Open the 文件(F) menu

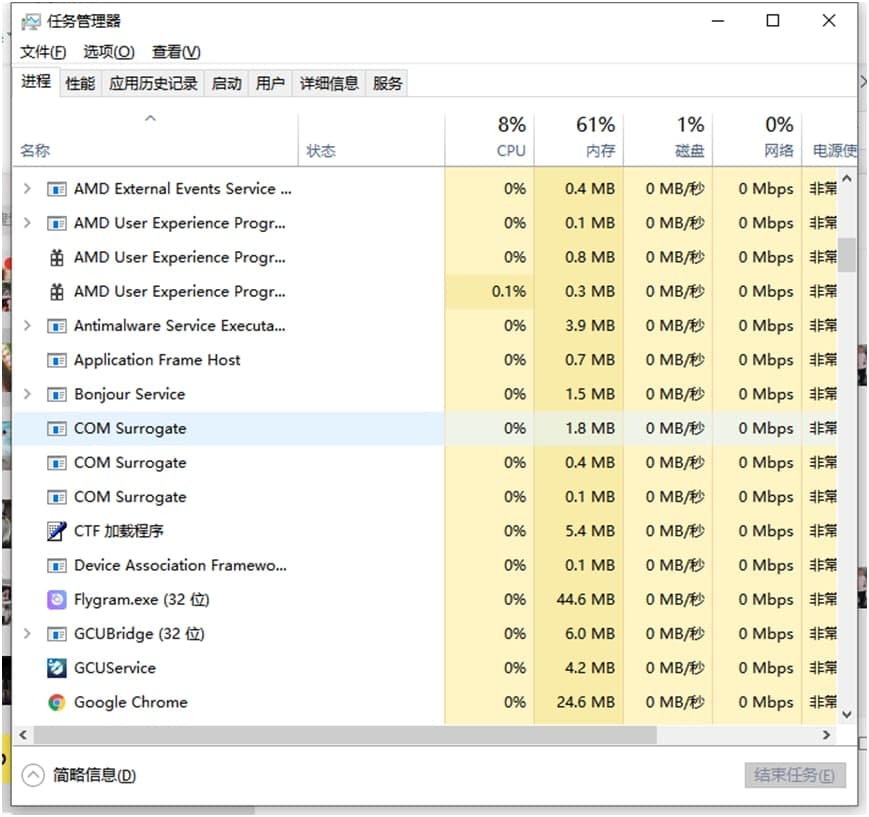click(x=43, y=52)
